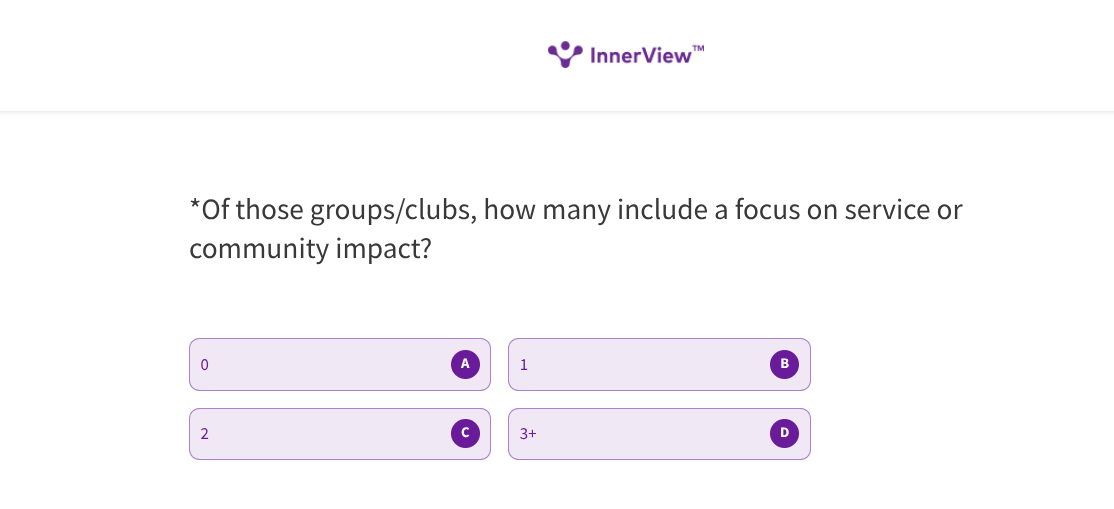Click the InnerView wordmark text
Viewport: 1114px width, 509px height.
tap(641, 56)
